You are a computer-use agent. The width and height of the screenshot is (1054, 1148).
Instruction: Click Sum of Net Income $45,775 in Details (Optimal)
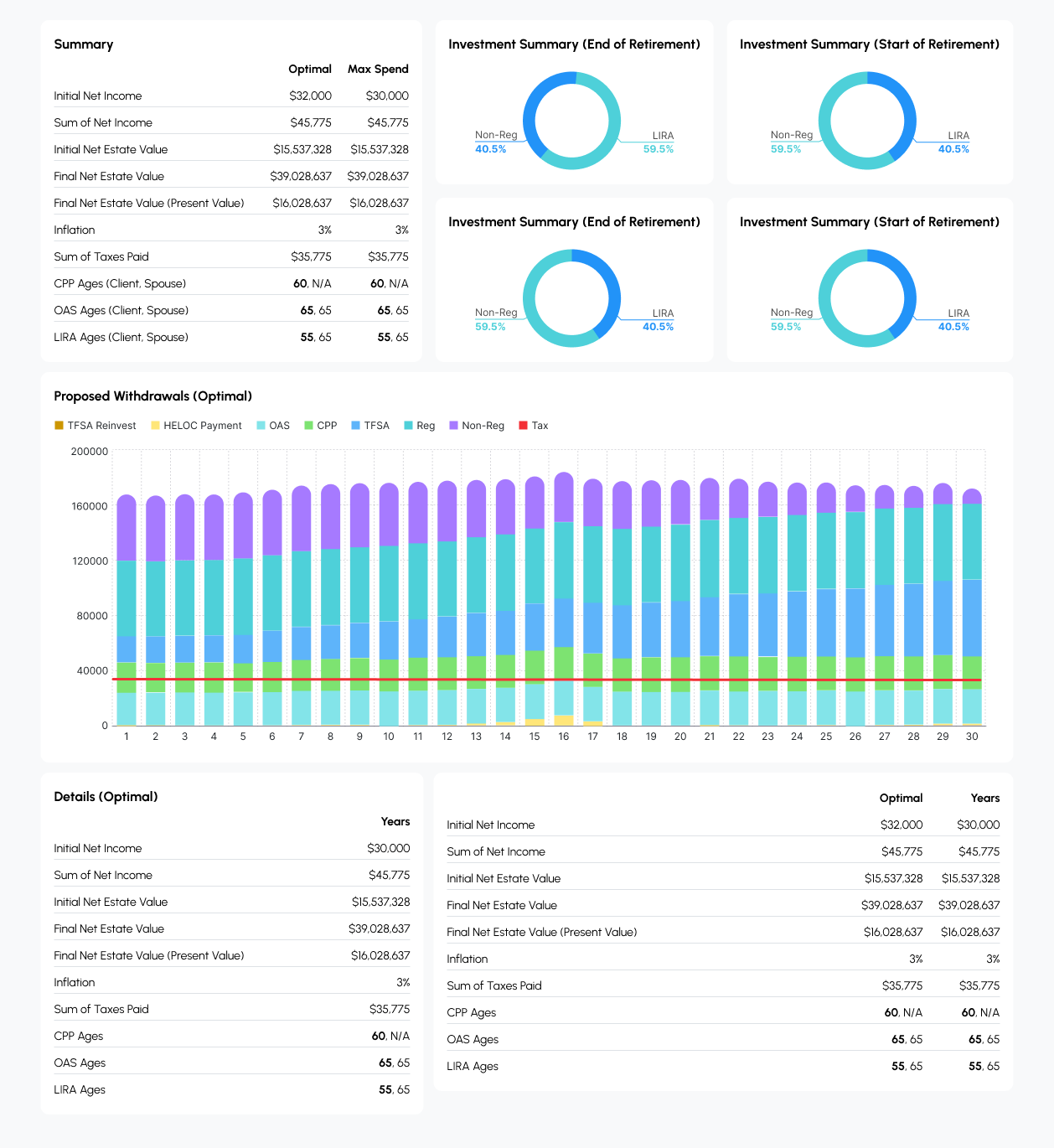390,875
